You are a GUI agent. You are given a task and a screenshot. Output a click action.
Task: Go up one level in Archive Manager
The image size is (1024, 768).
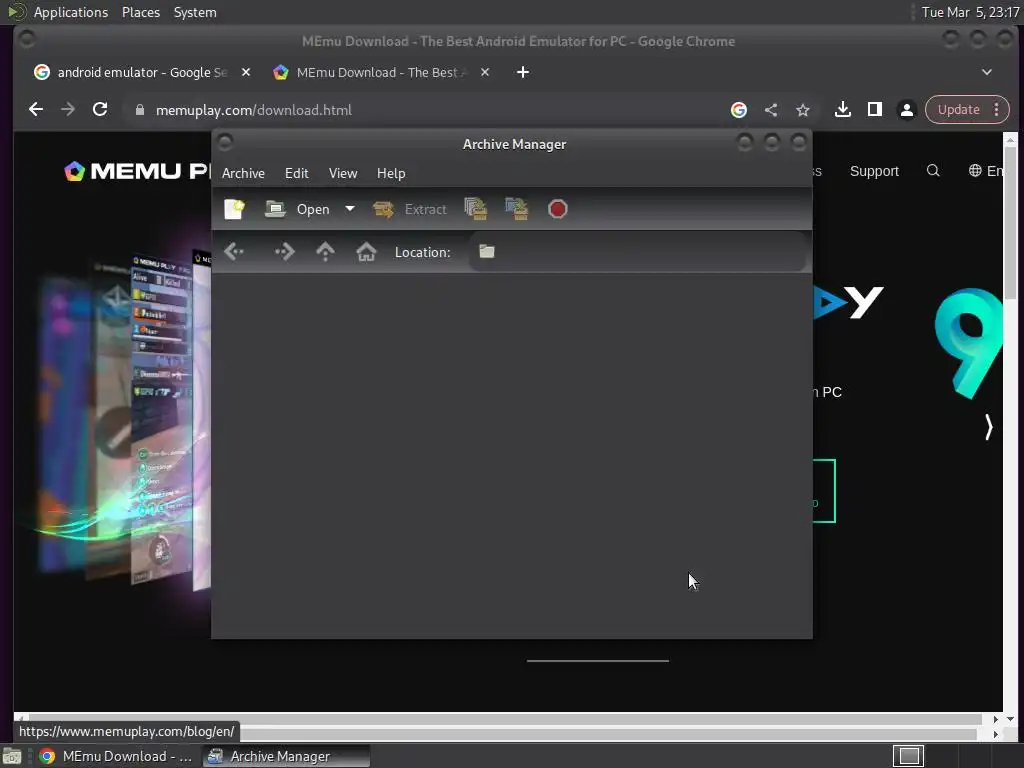coord(325,251)
